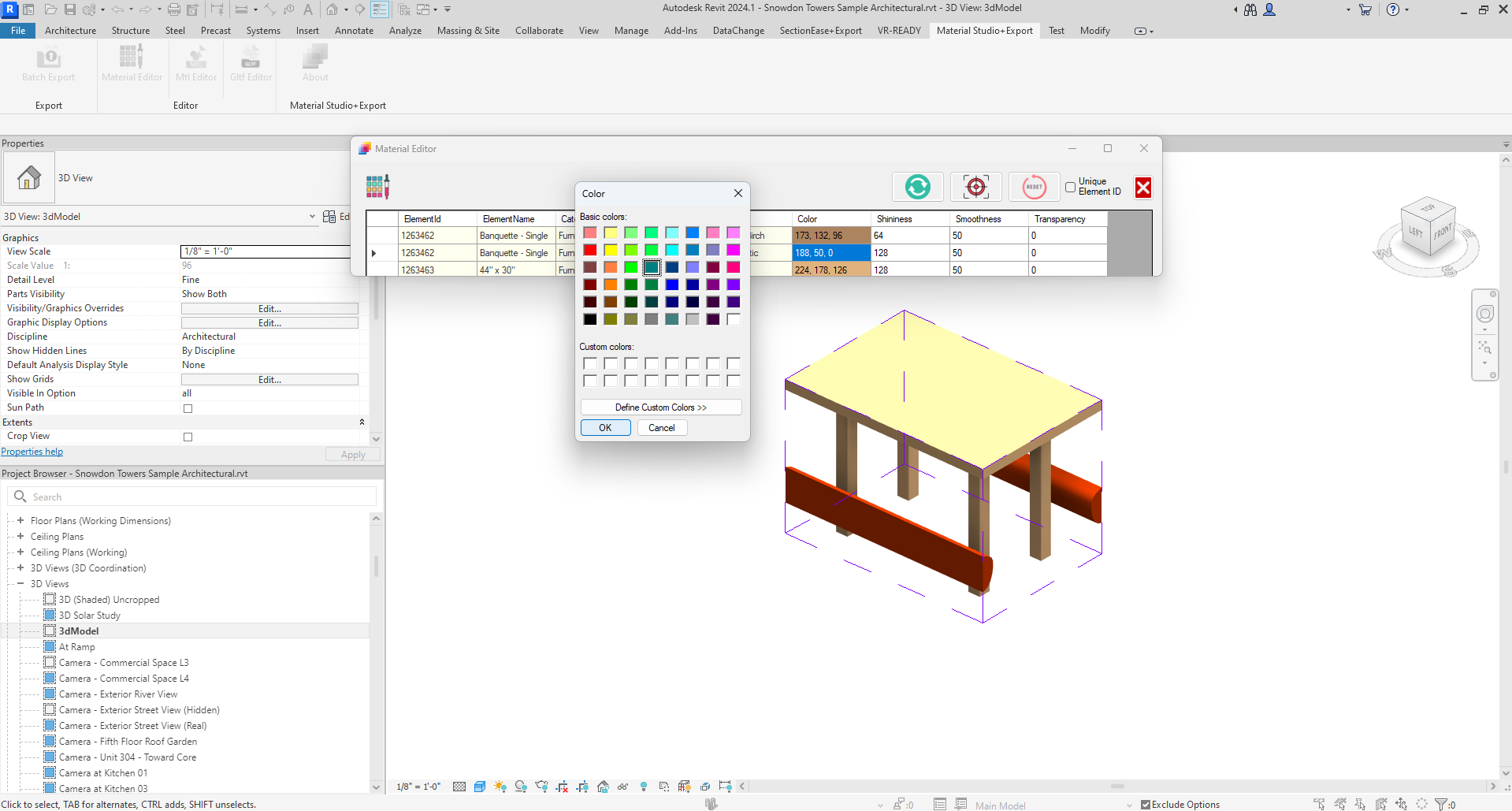The height and width of the screenshot is (811, 1512).
Task: Click the Default 3D View house icon
Action: tap(332, 9)
